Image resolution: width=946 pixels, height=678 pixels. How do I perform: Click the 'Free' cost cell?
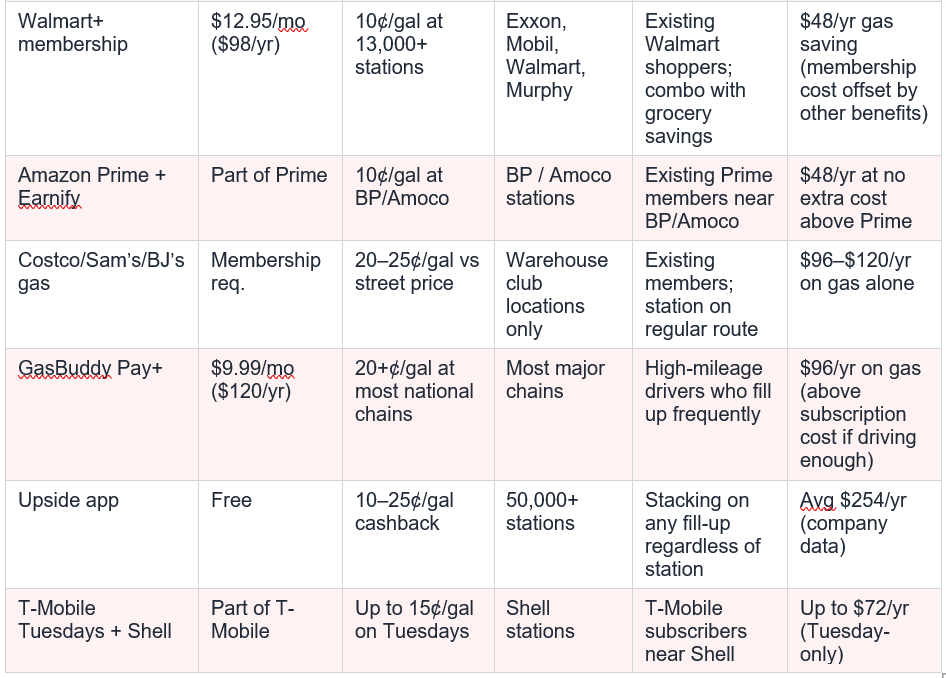pyautogui.click(x=270, y=534)
